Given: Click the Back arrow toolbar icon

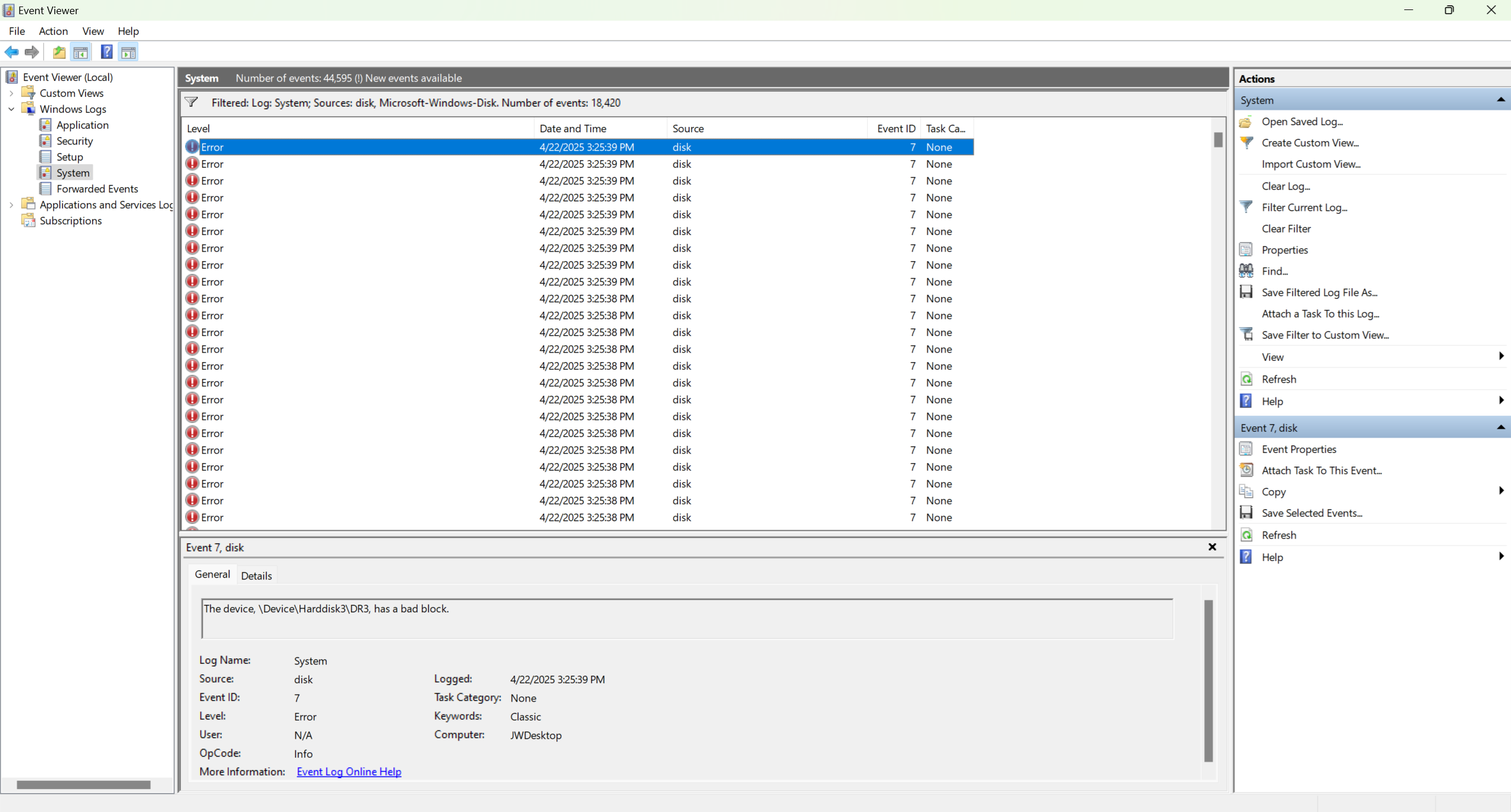Looking at the screenshot, I should point(12,52).
